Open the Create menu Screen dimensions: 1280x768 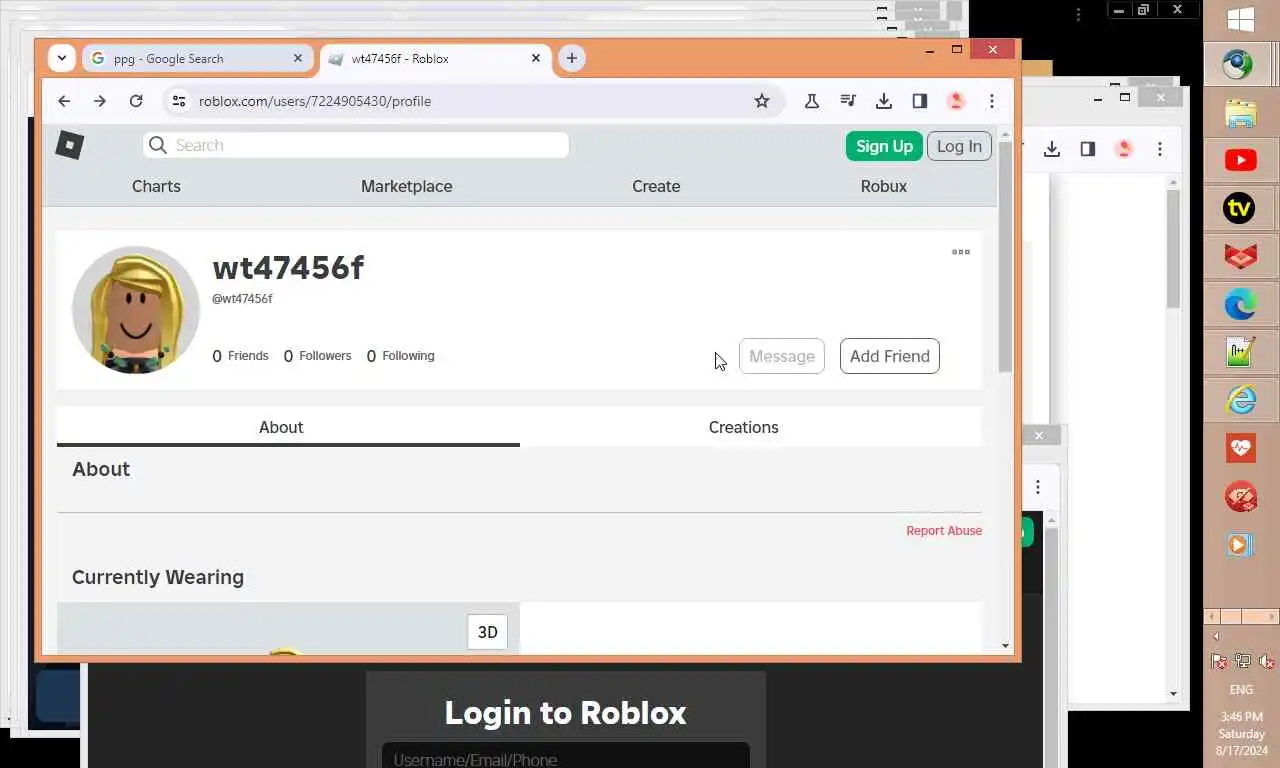tap(656, 186)
